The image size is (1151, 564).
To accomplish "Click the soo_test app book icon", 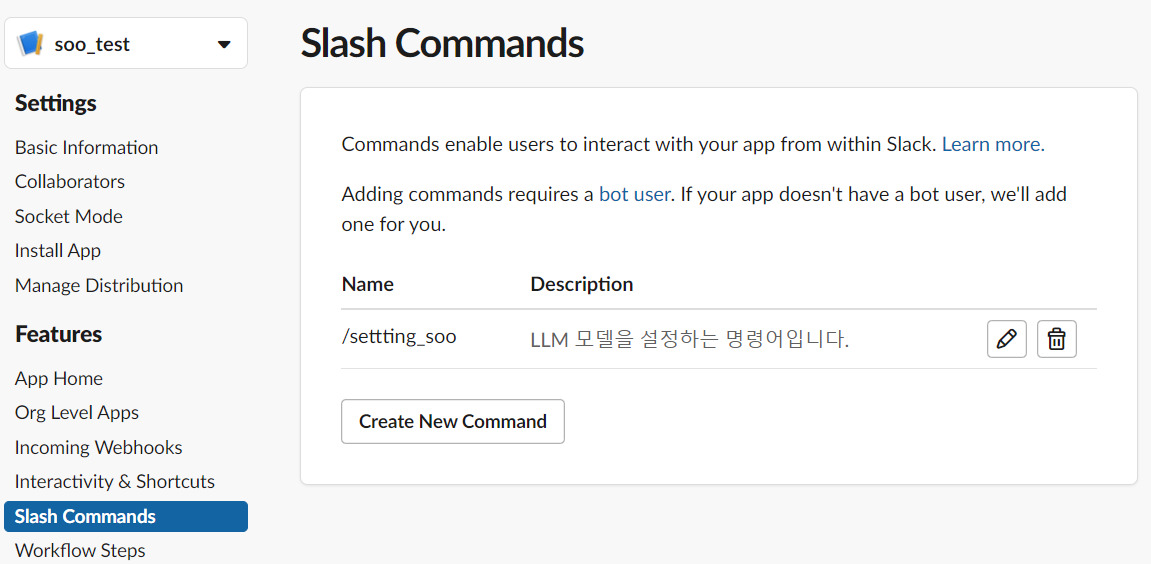I will click(x=31, y=44).
